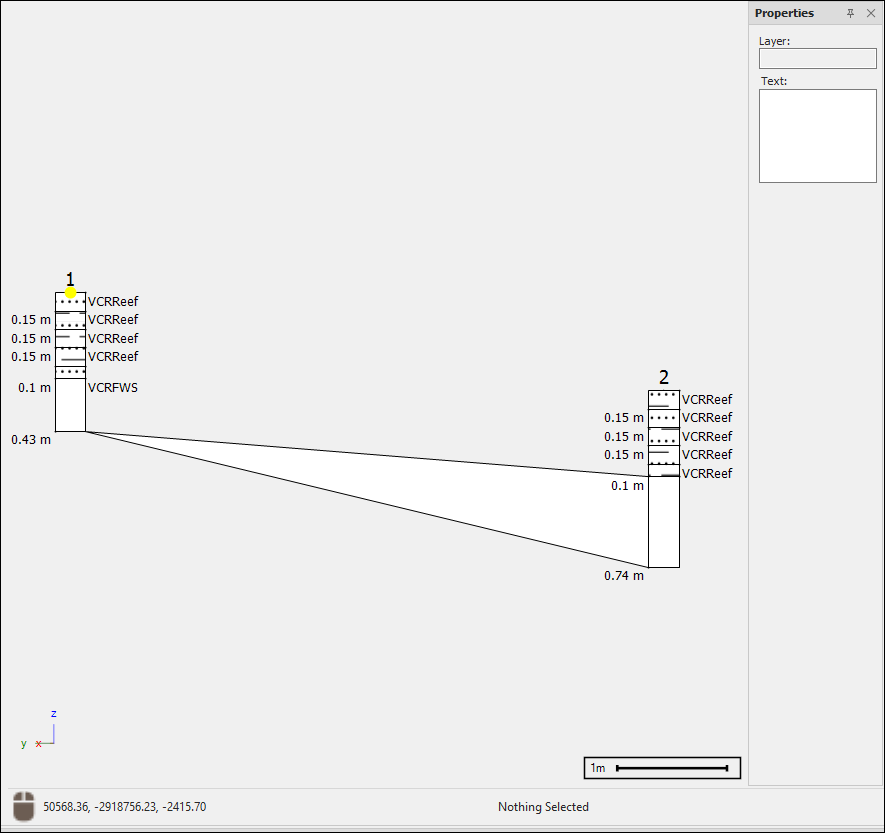Click inside the Text box in Properties
885x833 pixels.
tap(817, 136)
